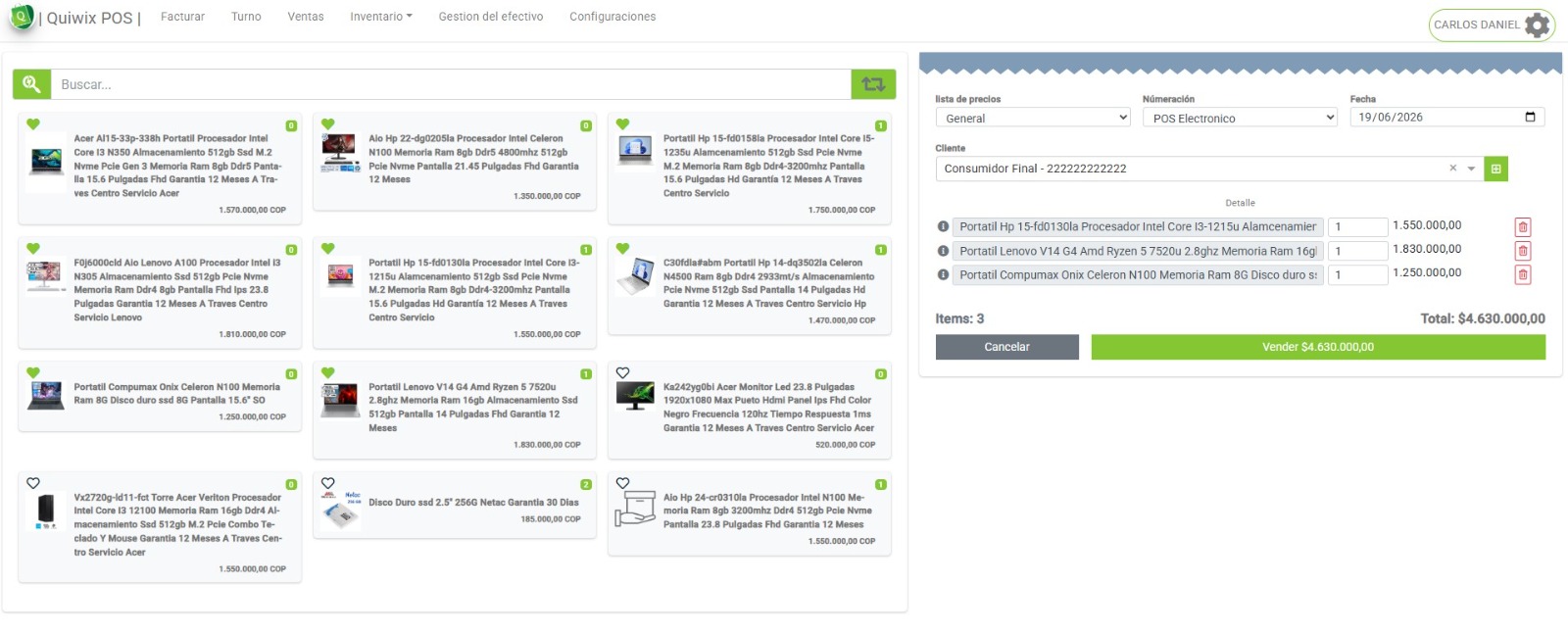Click the Total: $4.630.000,00 text
Screen dimensions: 1568x633
coord(1483,318)
